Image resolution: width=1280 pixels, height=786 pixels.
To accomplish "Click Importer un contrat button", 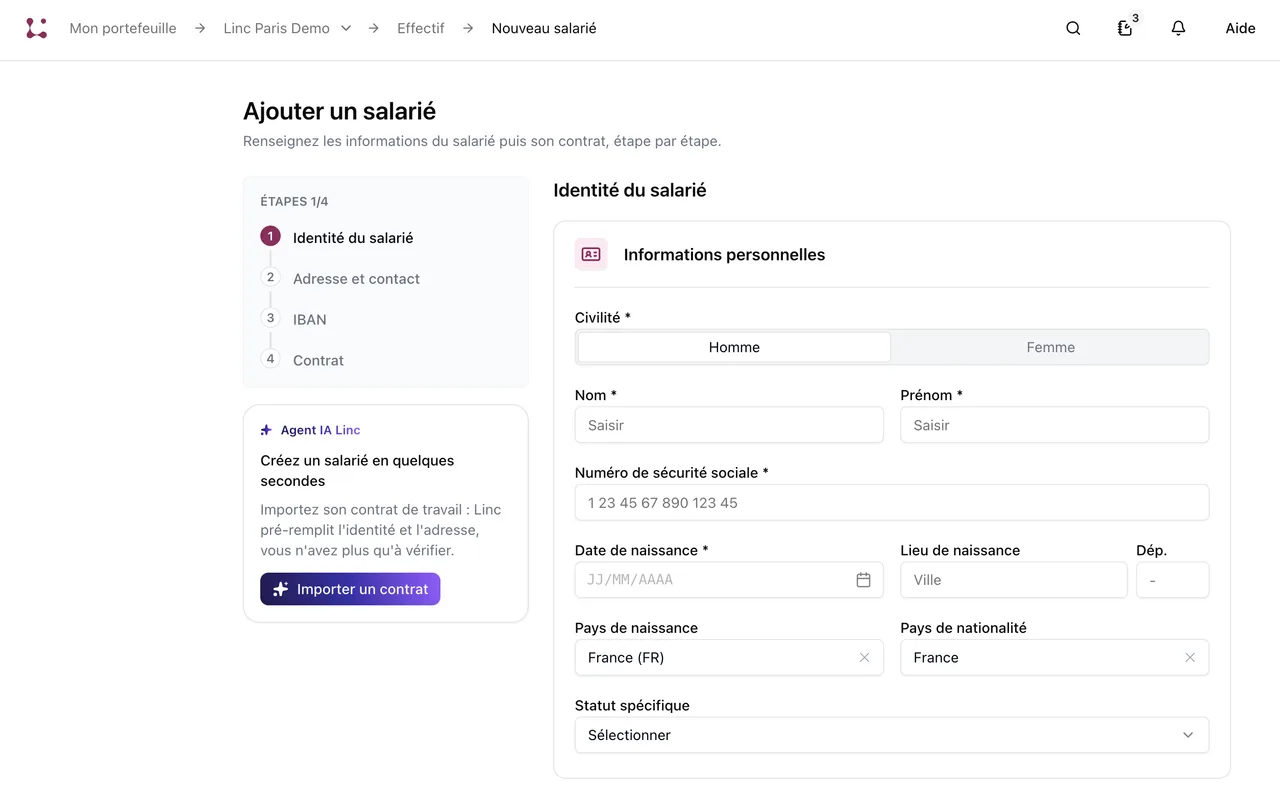I will point(350,589).
